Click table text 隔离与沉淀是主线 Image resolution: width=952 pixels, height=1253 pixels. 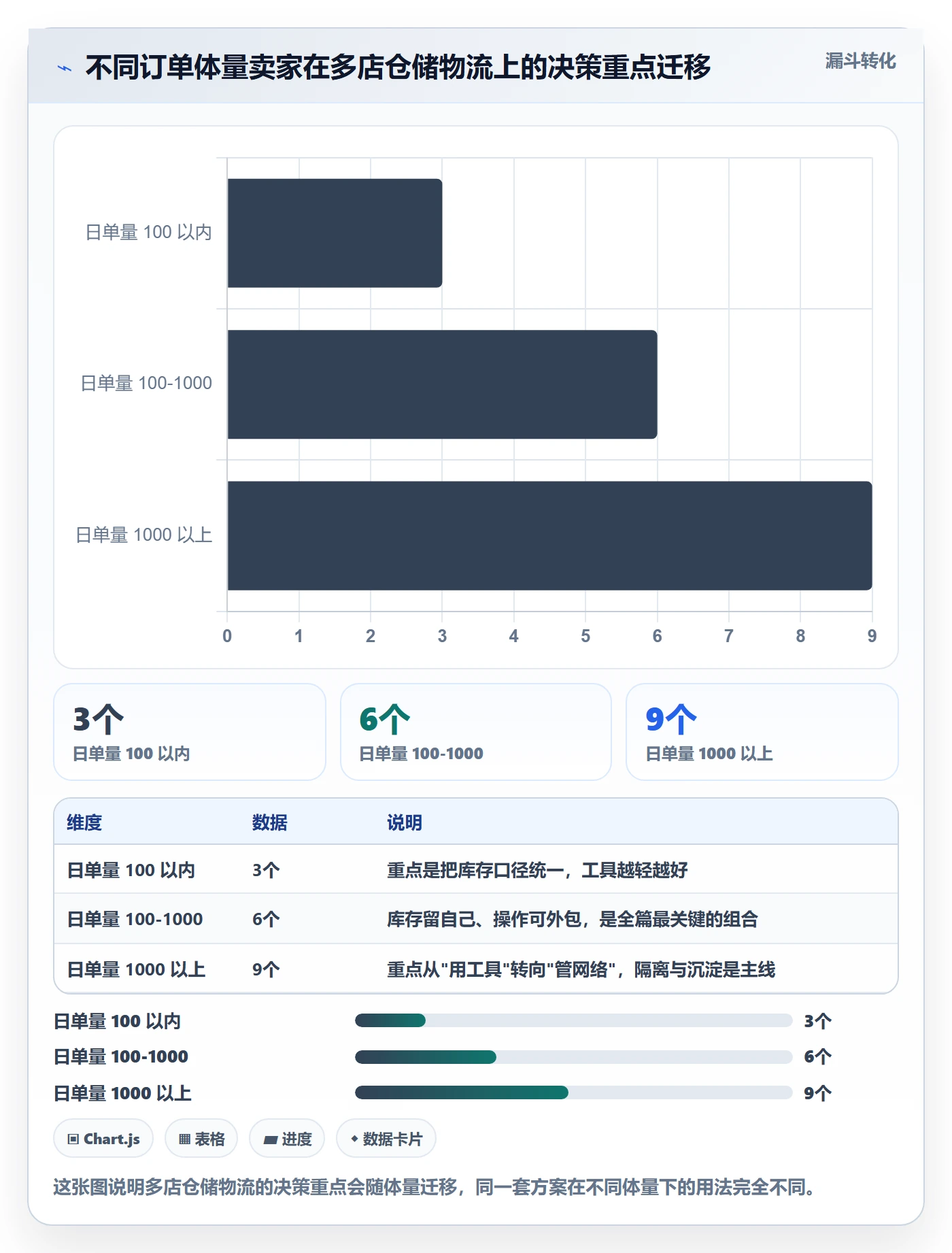(x=704, y=969)
